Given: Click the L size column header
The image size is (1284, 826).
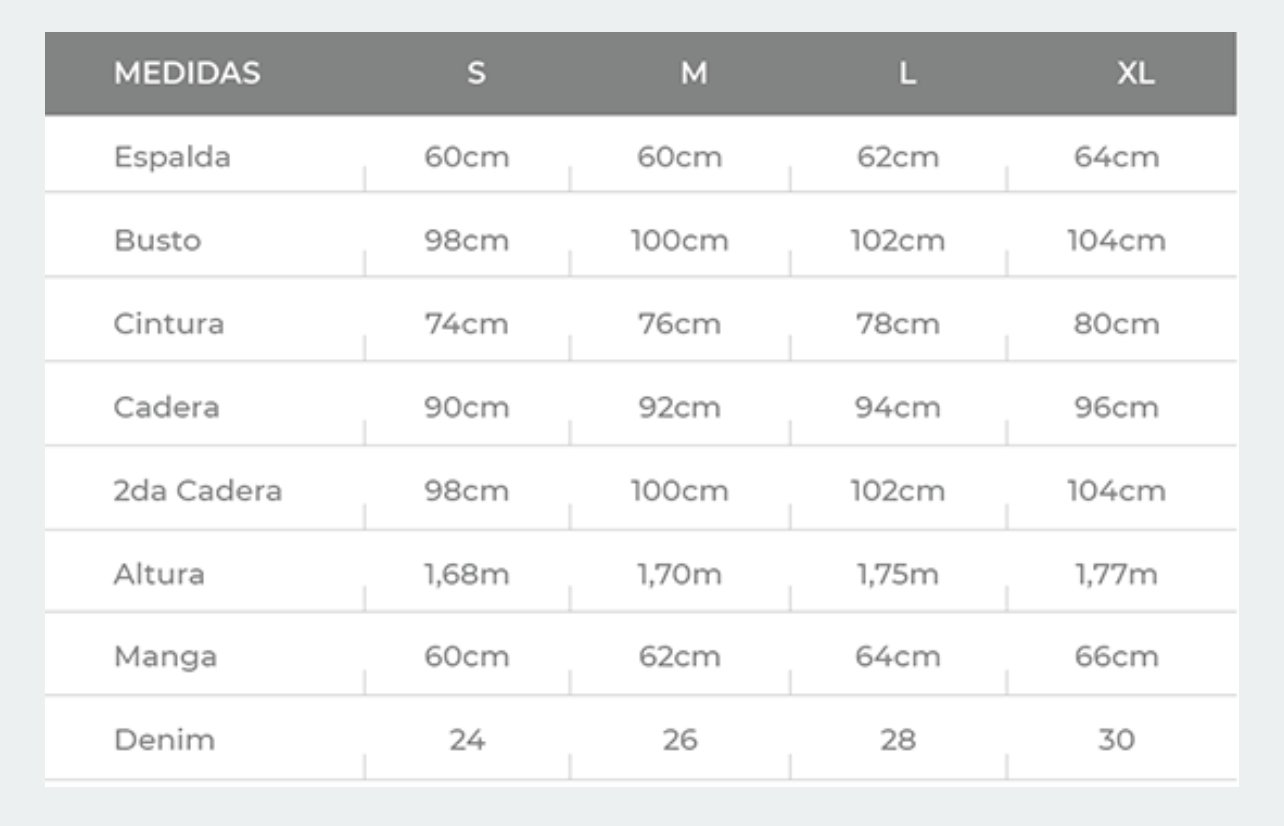Looking at the screenshot, I should coord(907,73).
